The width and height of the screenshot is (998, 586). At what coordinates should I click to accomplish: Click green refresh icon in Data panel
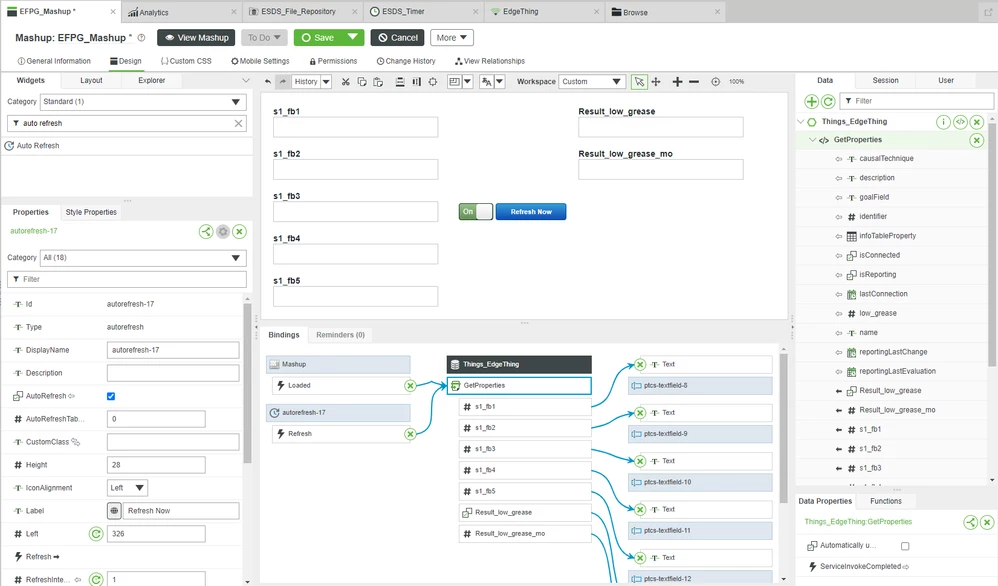pos(828,101)
